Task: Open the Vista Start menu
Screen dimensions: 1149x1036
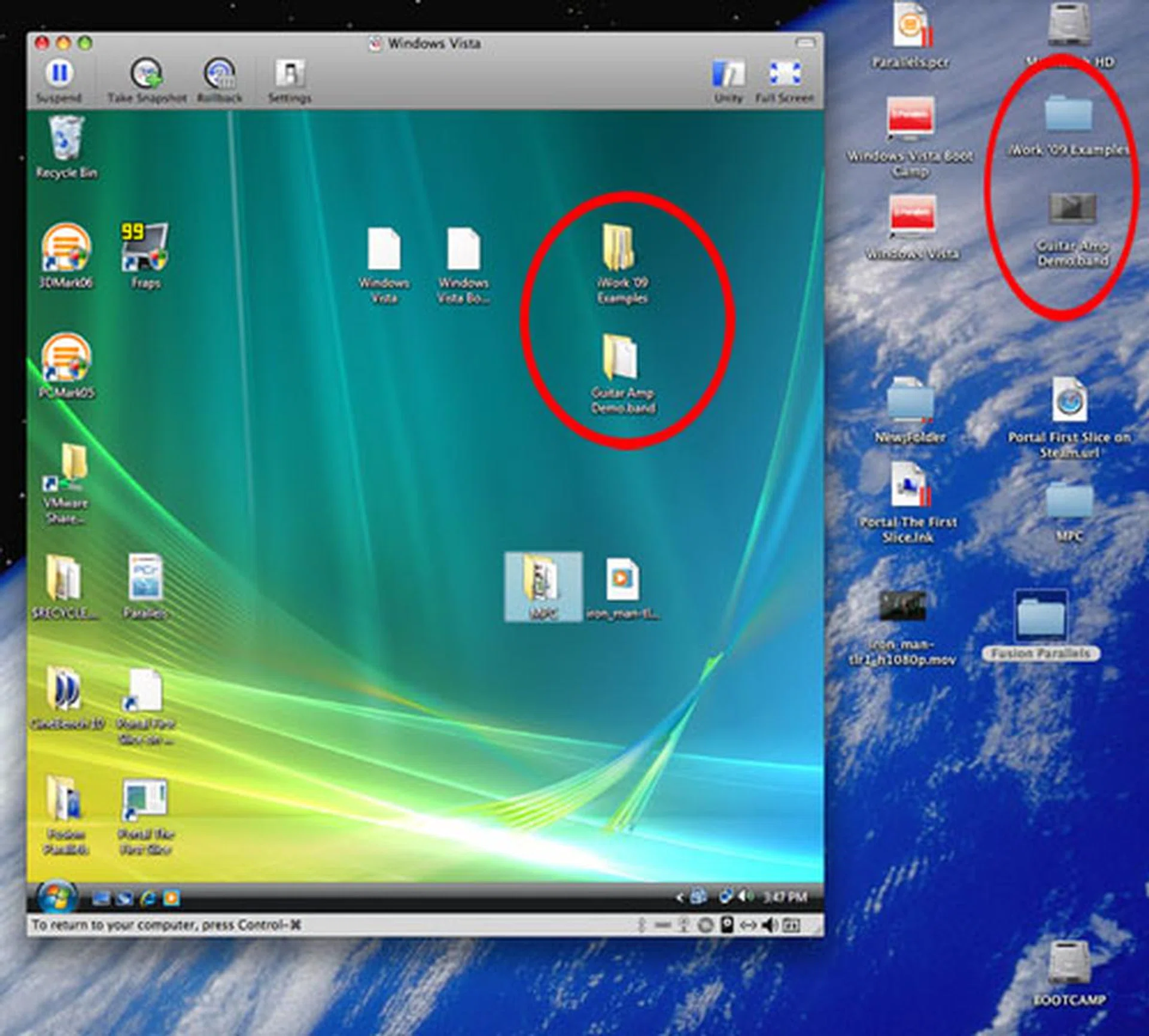Action: [x=56, y=897]
